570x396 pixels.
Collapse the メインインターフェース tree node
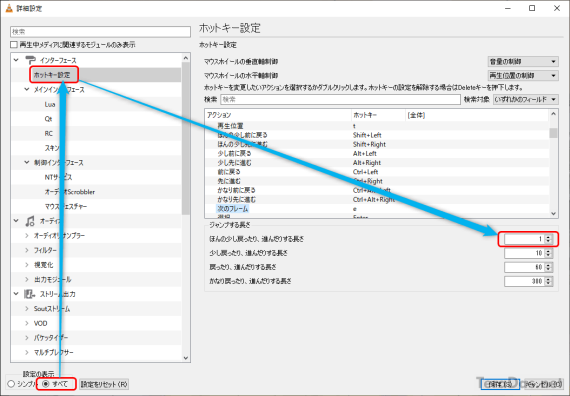[x=27, y=89]
